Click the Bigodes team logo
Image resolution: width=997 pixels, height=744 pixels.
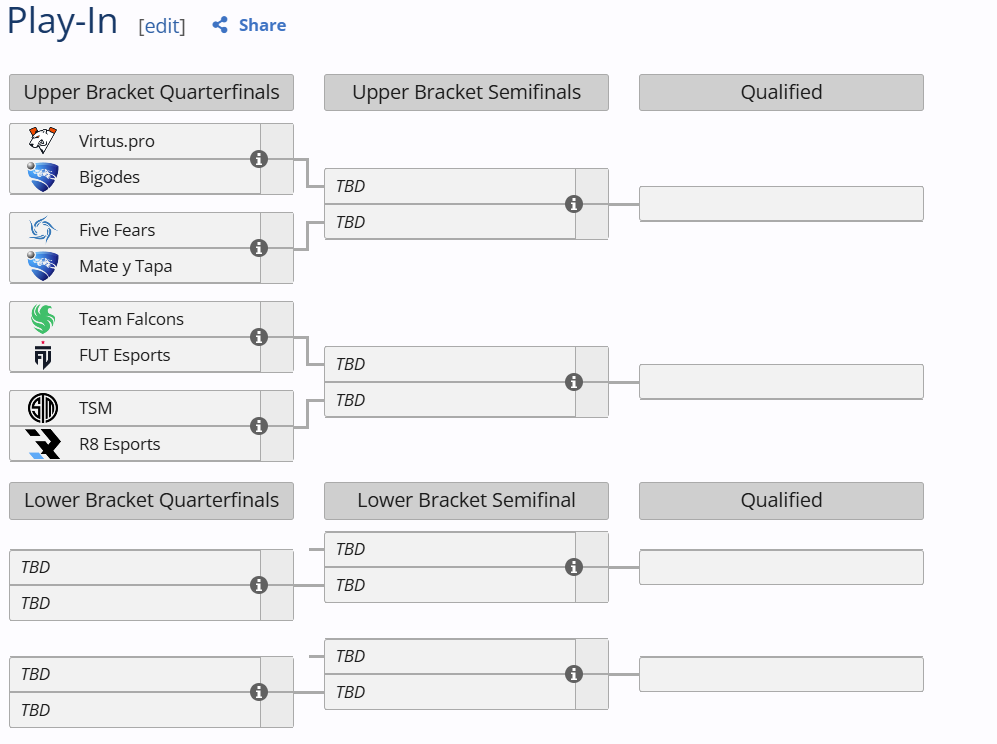click(43, 177)
